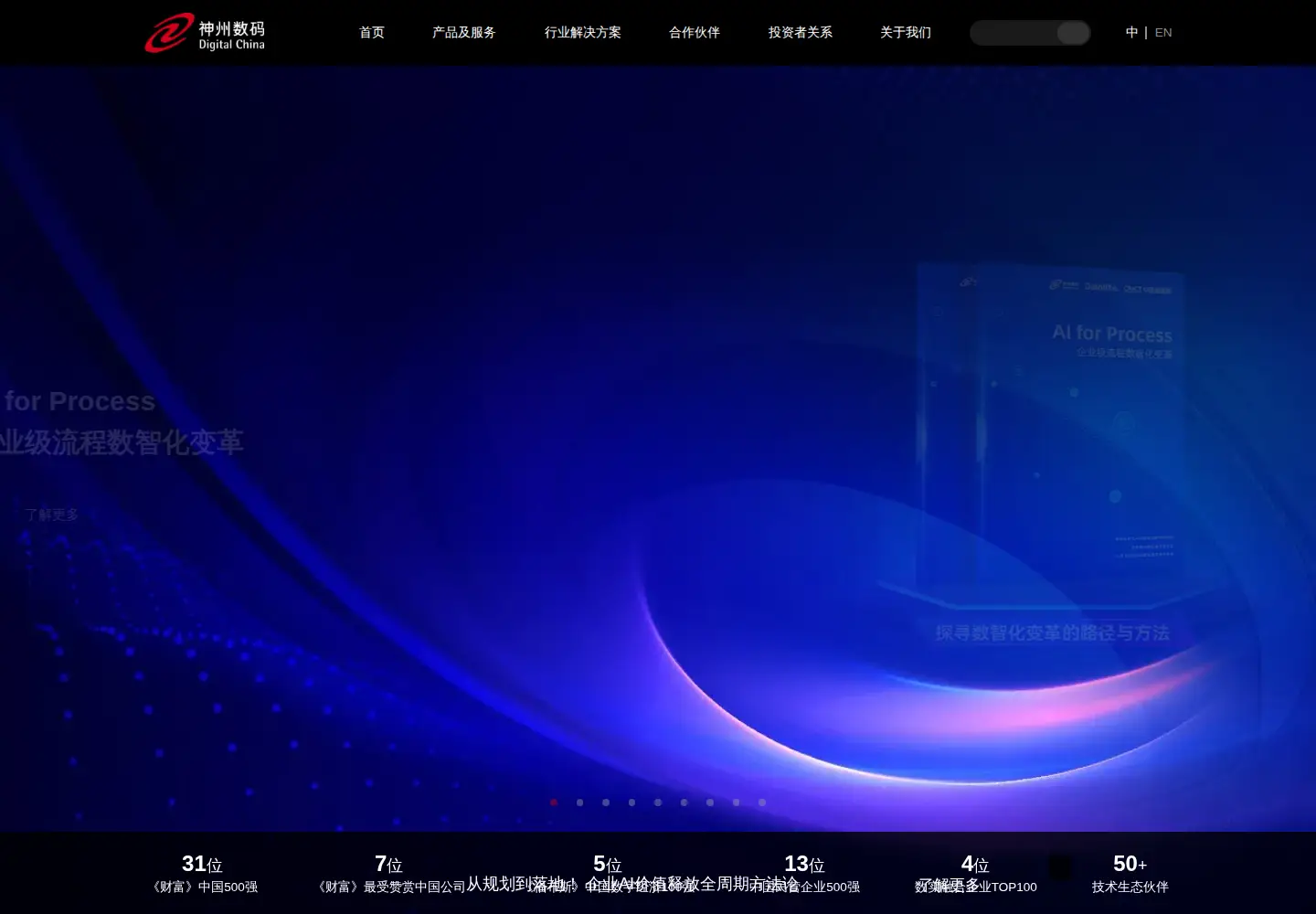1316x914 pixels.
Task: Click the 7位 statistic
Action: pyautogui.click(x=388, y=864)
